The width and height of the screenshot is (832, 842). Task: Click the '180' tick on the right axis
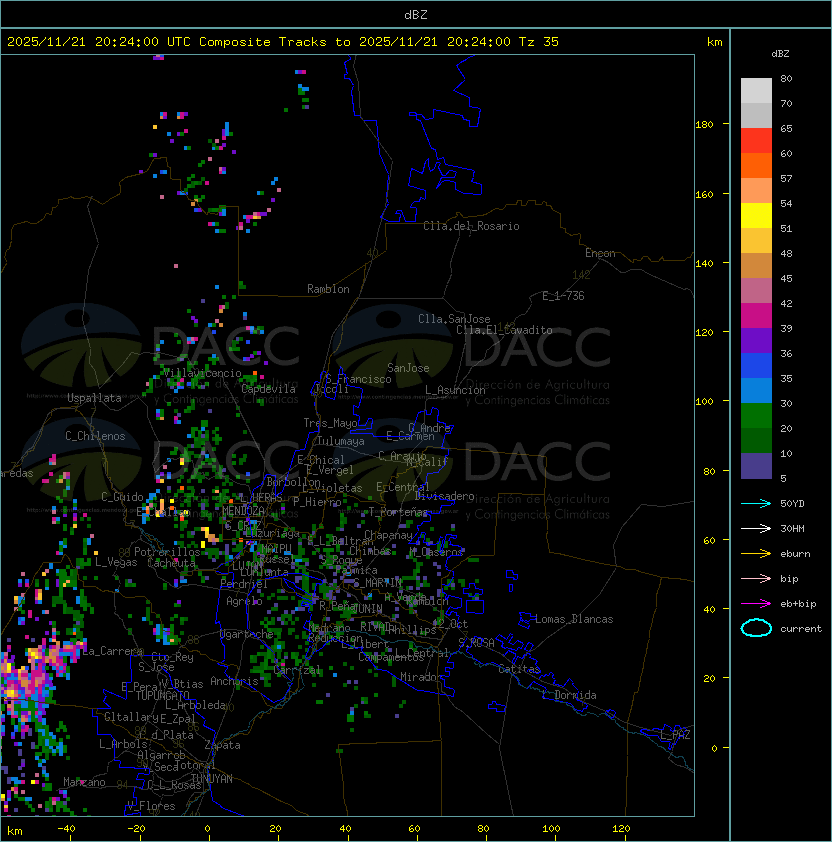[704, 125]
